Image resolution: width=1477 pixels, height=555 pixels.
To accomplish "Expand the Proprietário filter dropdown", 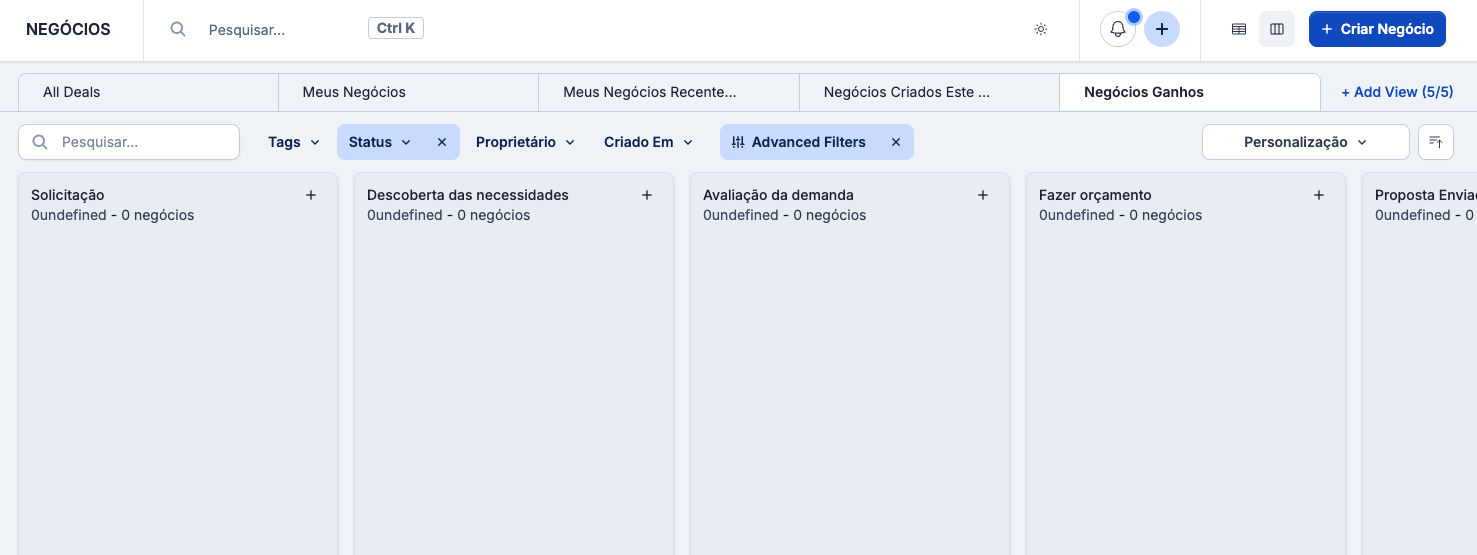I will [x=525, y=142].
